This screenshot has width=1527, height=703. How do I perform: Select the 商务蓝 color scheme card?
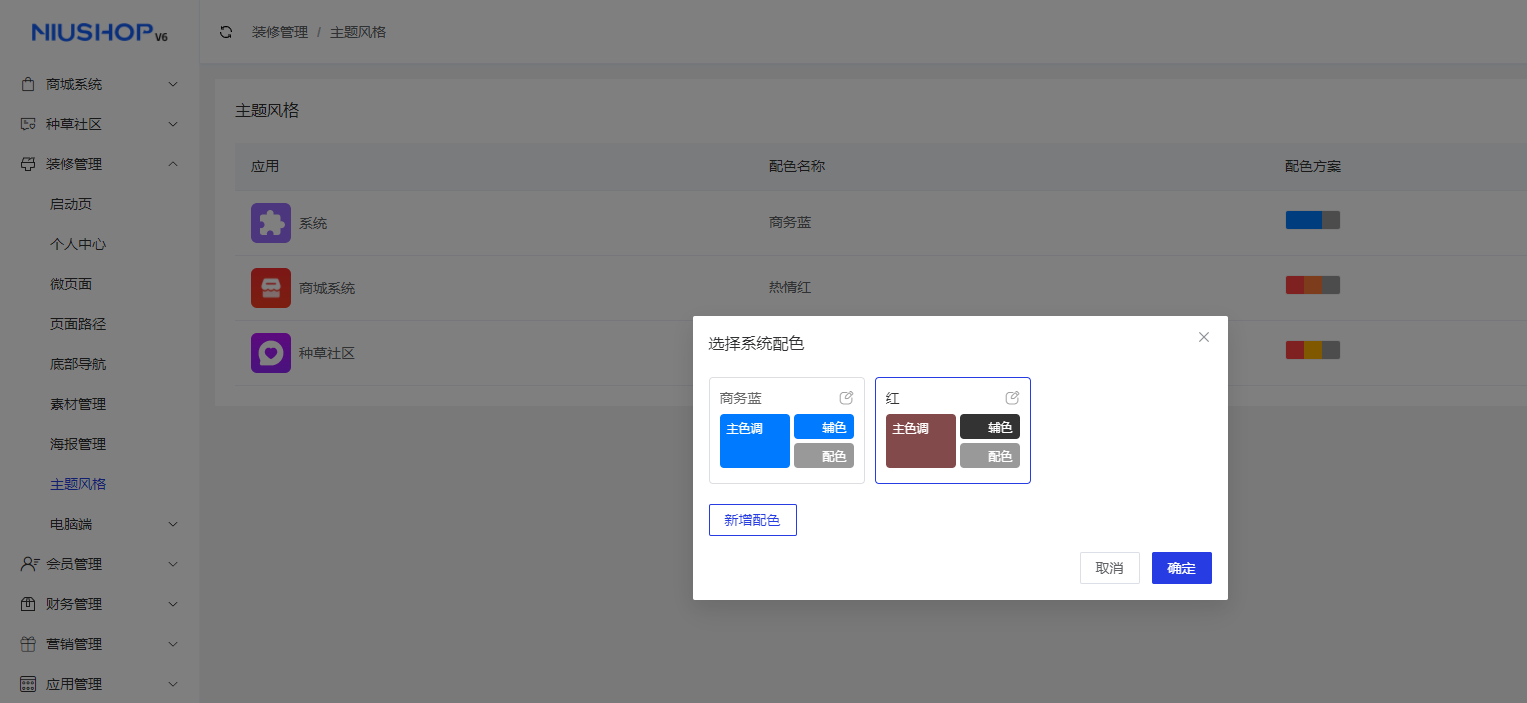pyautogui.click(x=787, y=430)
